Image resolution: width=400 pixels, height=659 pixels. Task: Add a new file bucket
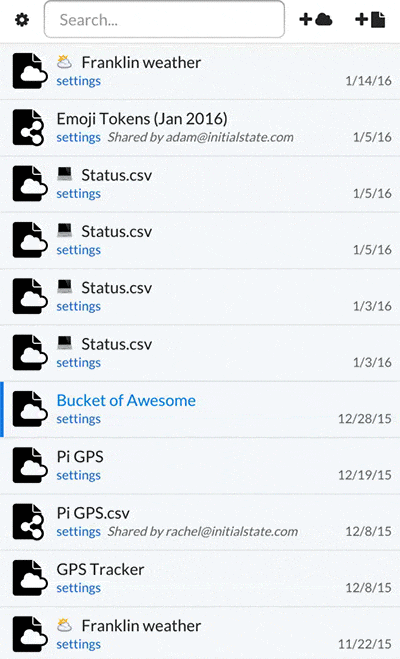(370, 20)
